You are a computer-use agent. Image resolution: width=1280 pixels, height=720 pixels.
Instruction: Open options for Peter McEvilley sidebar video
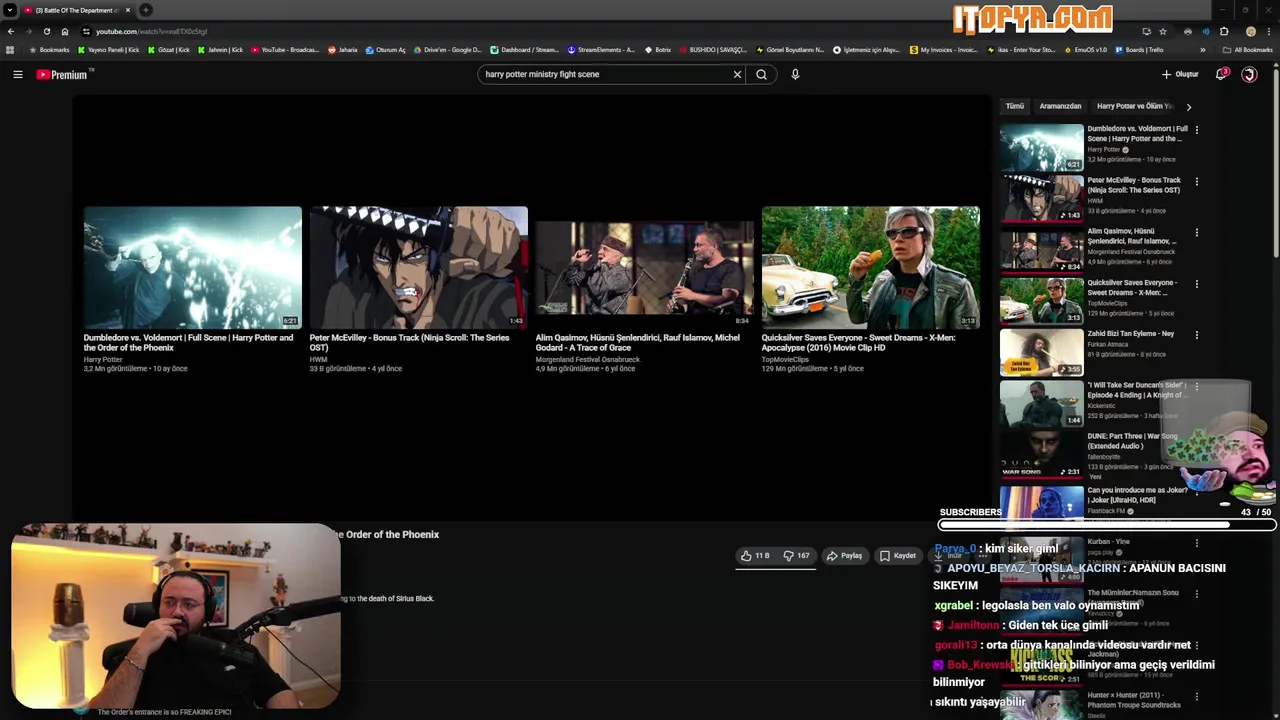click(x=1196, y=181)
